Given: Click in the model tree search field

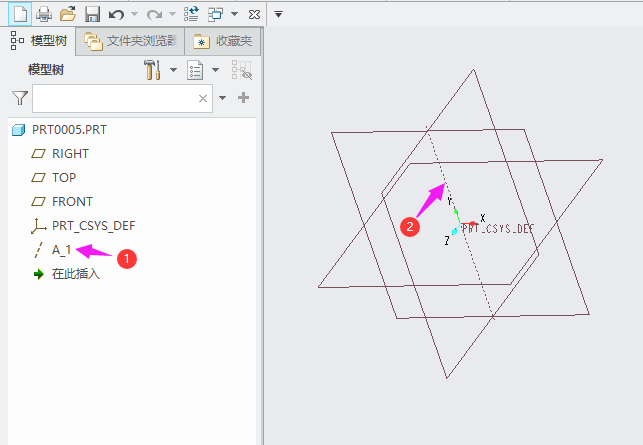Looking at the screenshot, I should 112,98.
